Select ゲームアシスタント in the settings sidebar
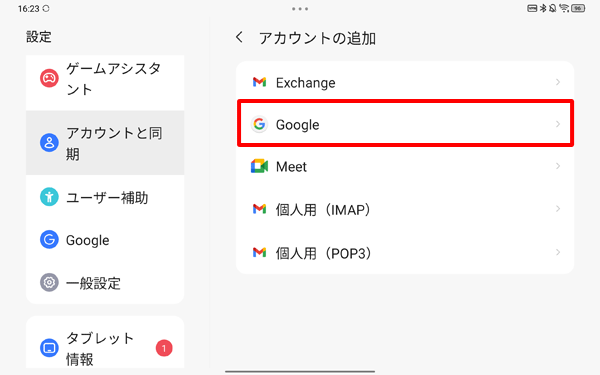Viewport: 600px width, 375px height. click(105, 83)
